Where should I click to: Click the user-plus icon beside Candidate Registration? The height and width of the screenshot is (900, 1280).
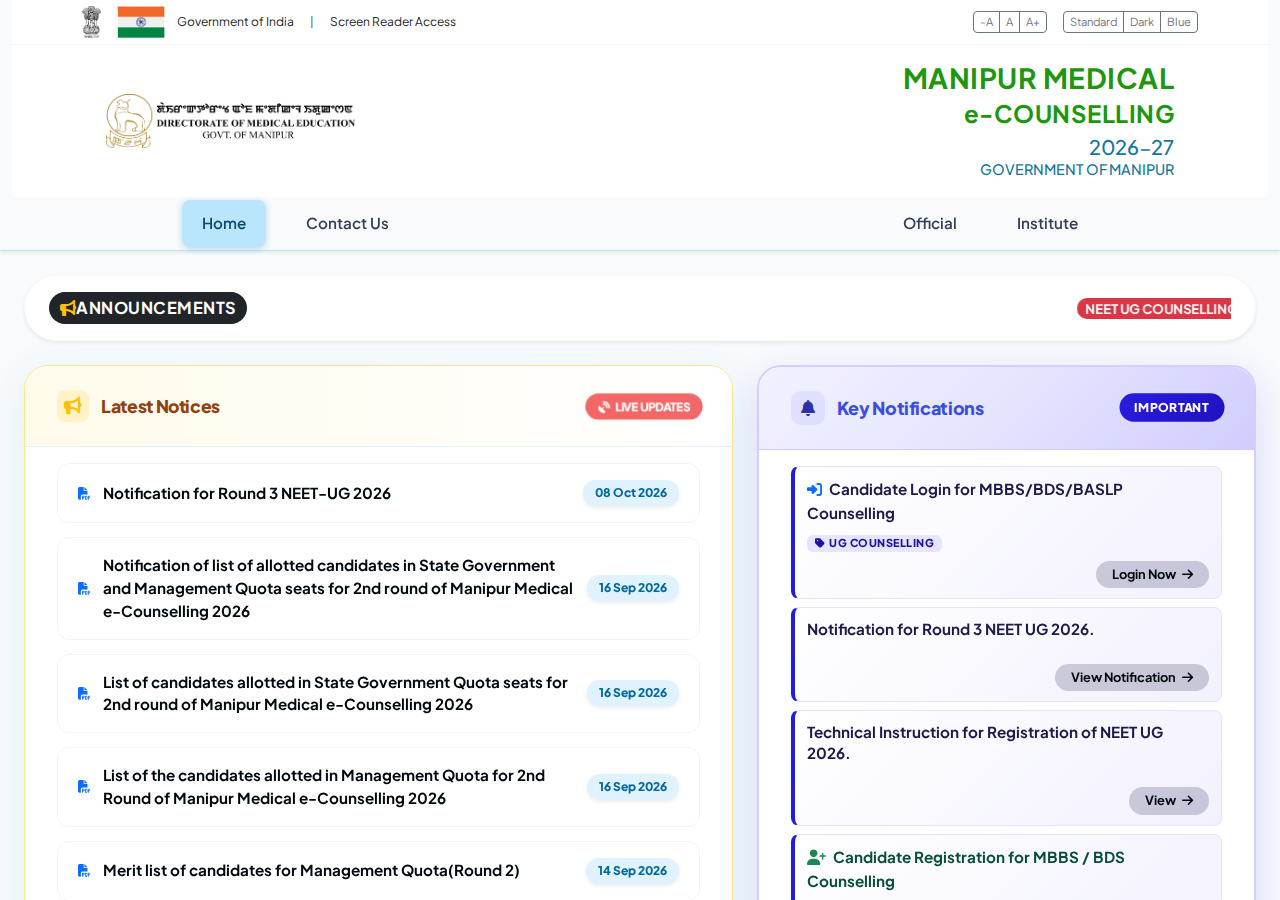click(817, 858)
